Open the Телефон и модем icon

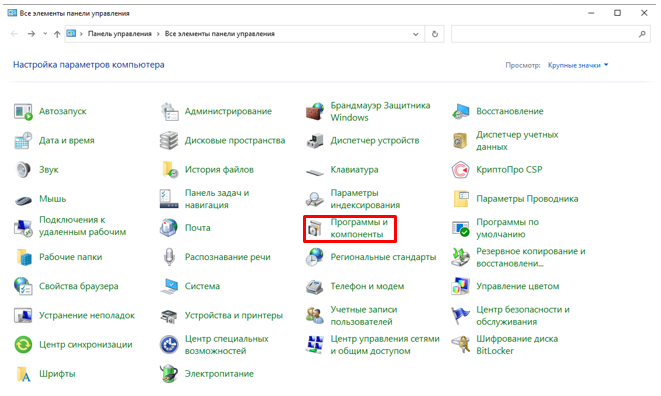point(315,286)
